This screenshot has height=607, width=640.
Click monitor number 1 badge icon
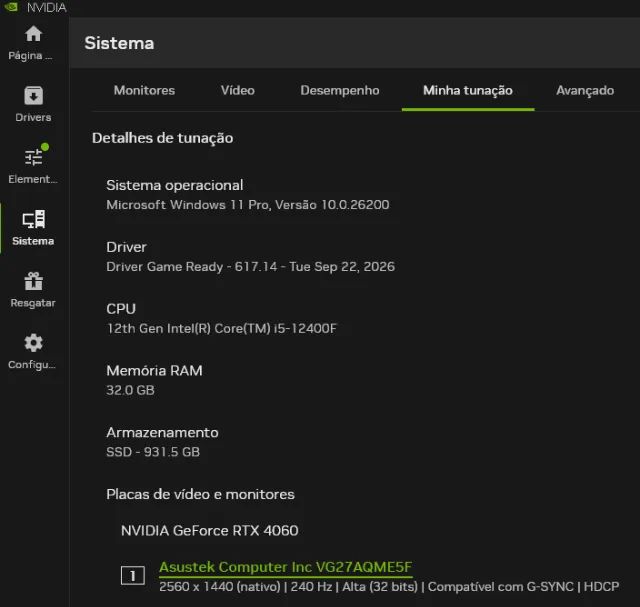click(x=133, y=576)
